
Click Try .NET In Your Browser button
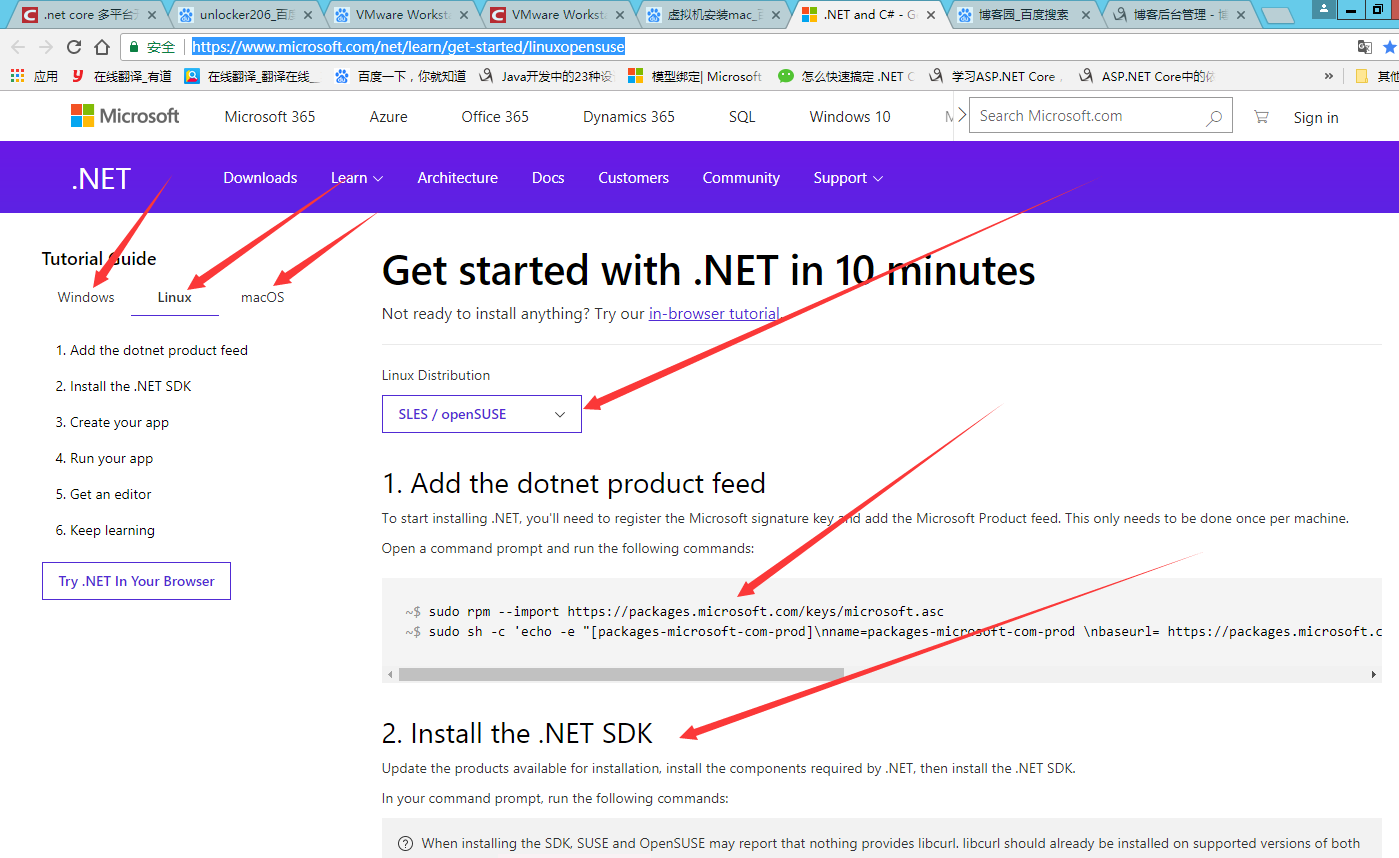pos(136,581)
